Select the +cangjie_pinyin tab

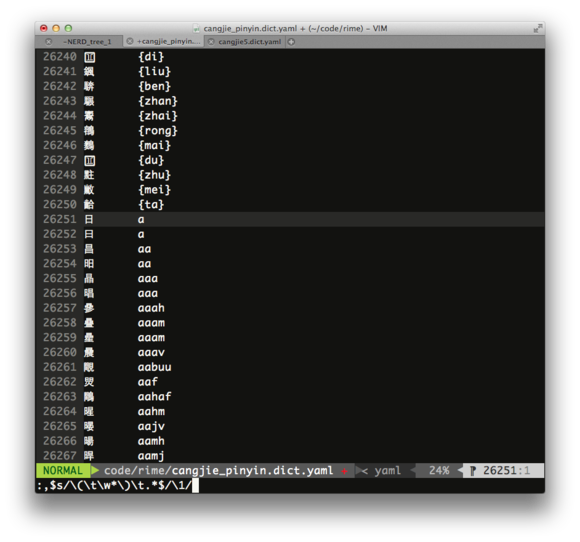(x=169, y=41)
